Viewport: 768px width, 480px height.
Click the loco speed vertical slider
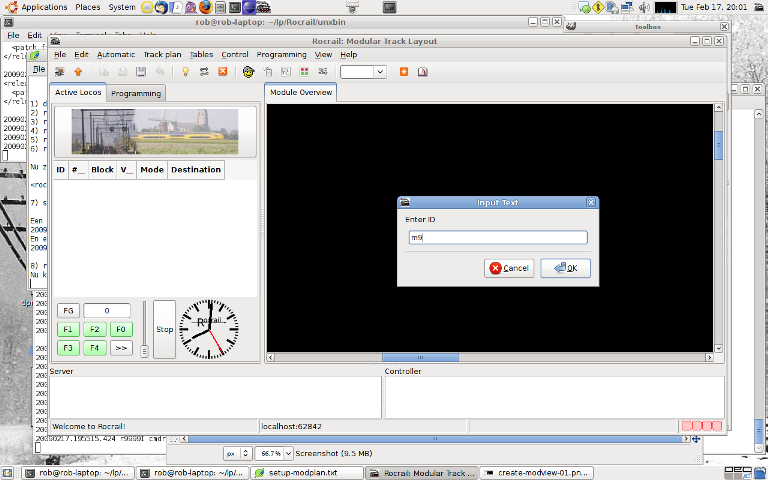(x=144, y=329)
